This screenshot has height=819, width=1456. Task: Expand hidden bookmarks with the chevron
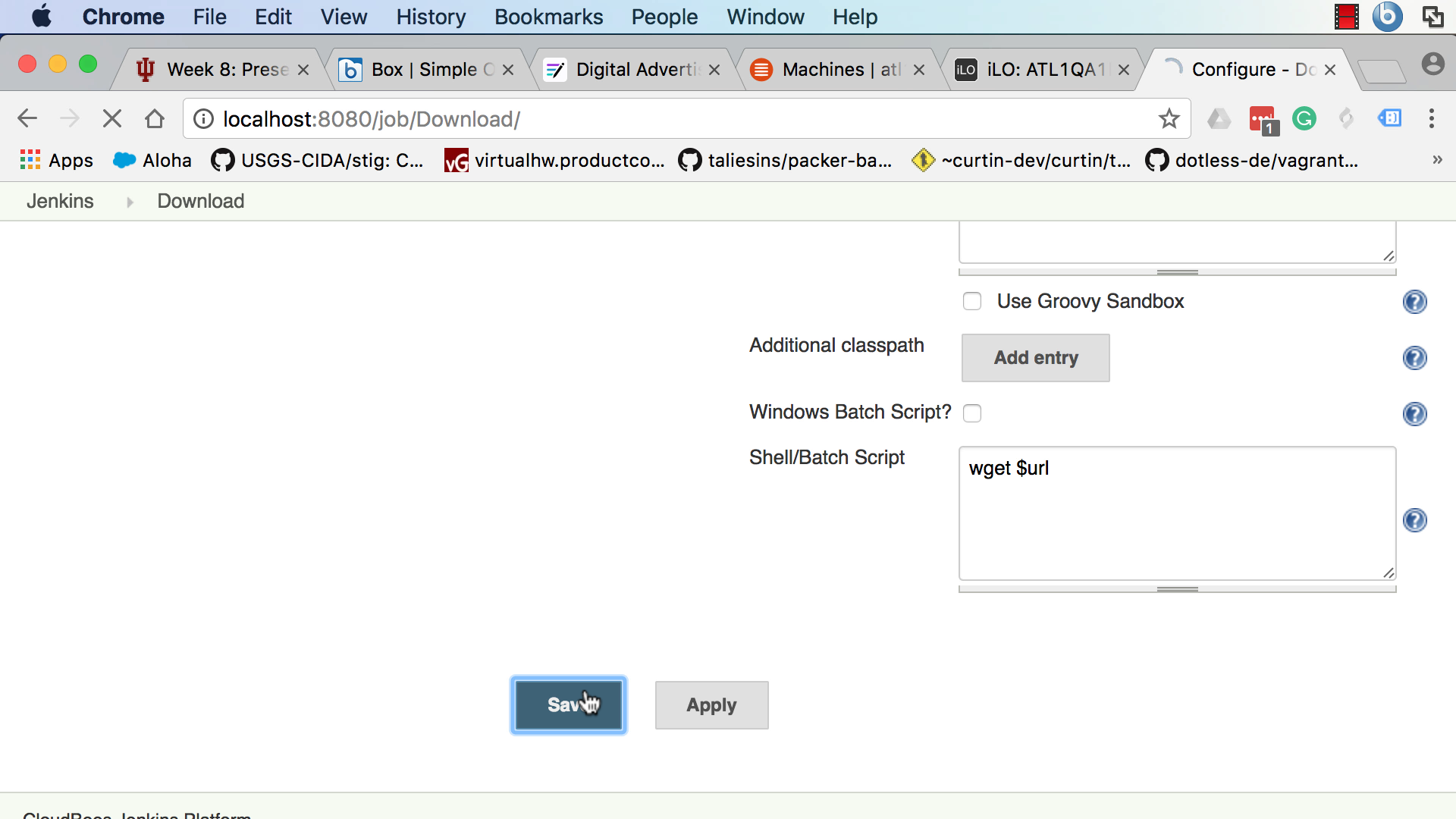point(1436,160)
